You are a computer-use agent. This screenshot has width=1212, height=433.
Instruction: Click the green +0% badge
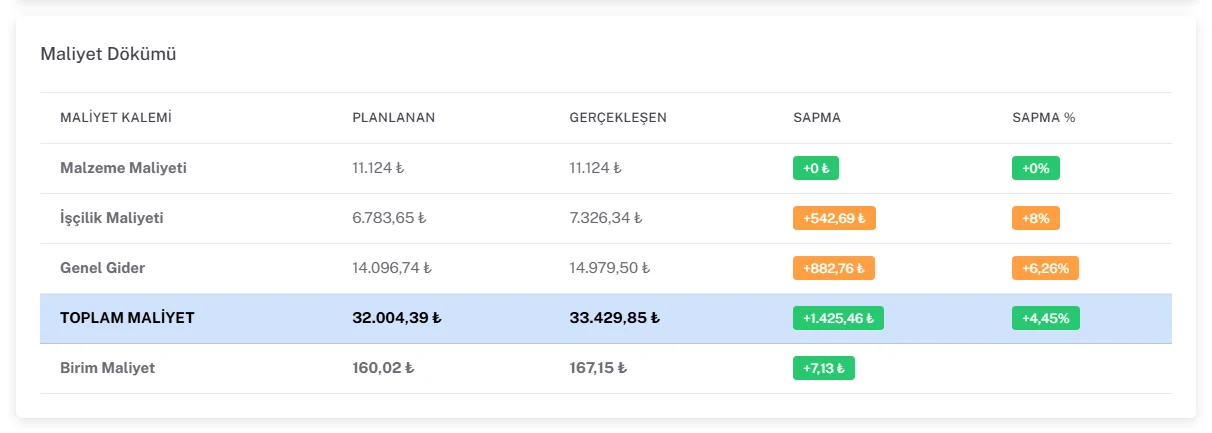pyautogui.click(x=1036, y=168)
